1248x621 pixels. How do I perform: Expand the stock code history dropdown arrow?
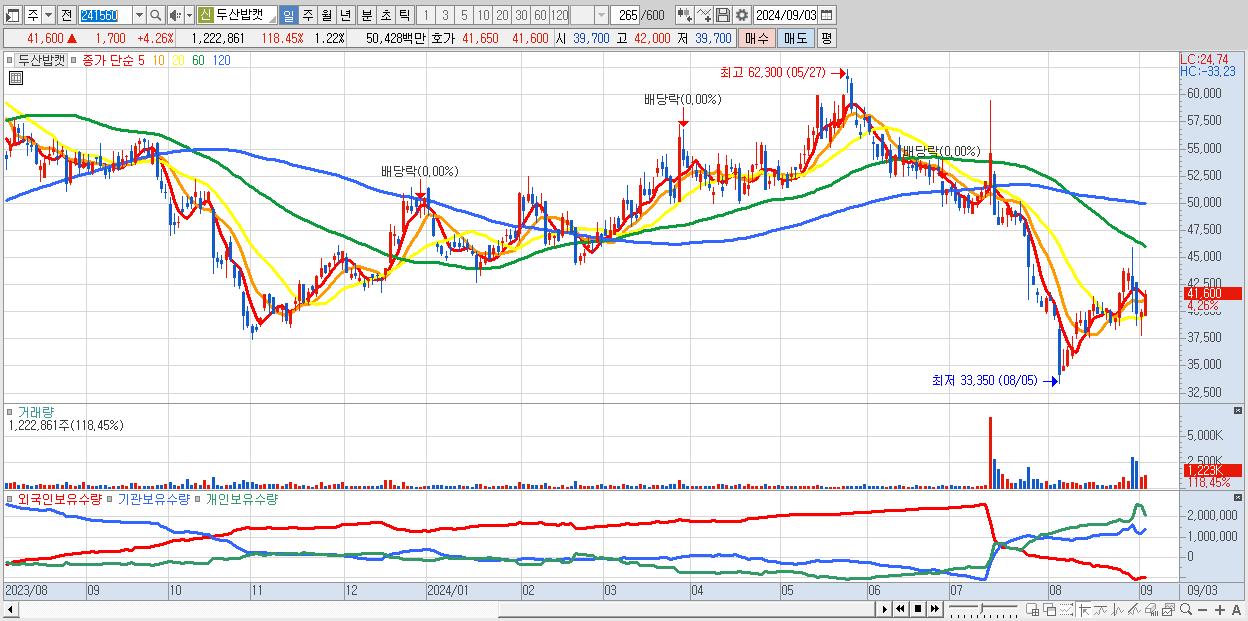(139, 16)
